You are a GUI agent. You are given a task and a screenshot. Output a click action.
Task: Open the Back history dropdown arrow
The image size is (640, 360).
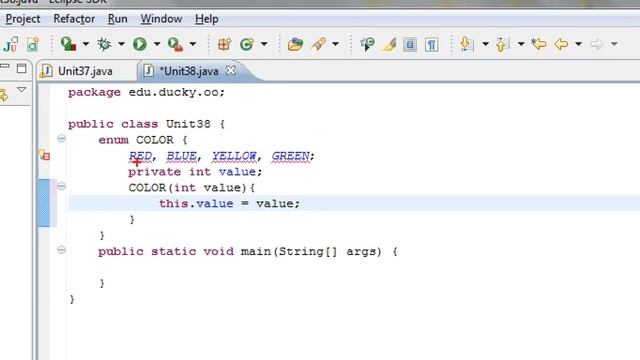(578, 44)
